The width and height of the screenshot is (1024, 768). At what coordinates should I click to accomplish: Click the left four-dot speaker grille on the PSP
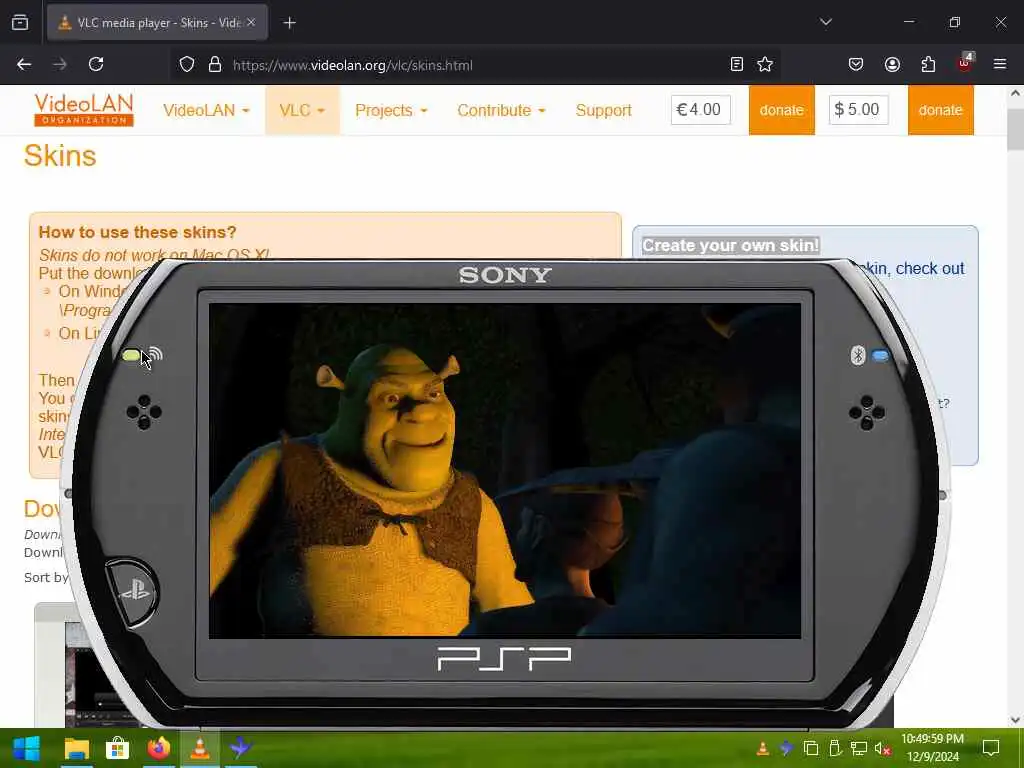(144, 412)
